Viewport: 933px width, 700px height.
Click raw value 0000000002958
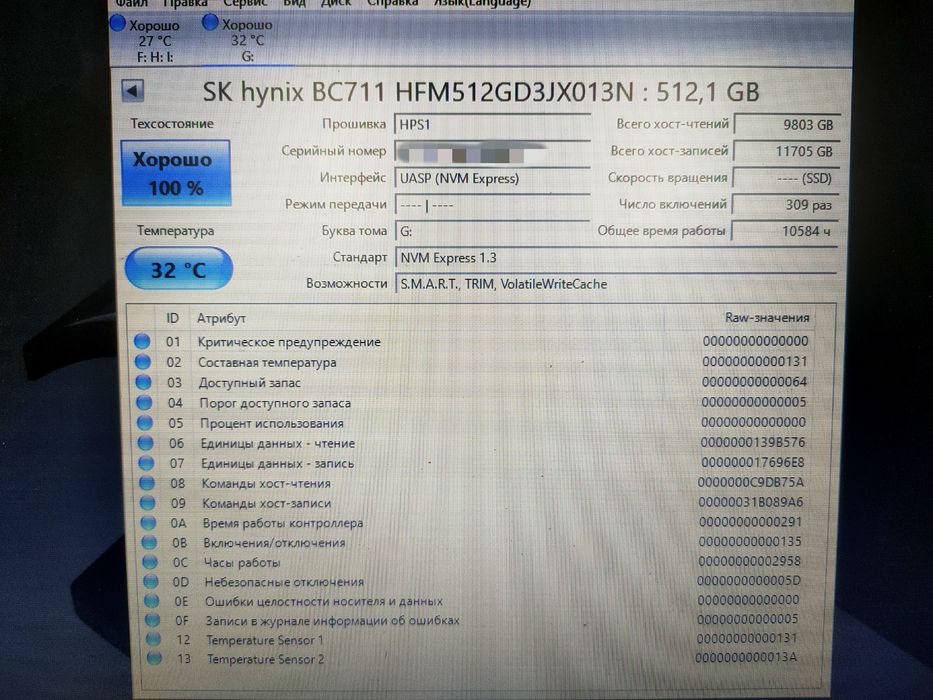750,561
